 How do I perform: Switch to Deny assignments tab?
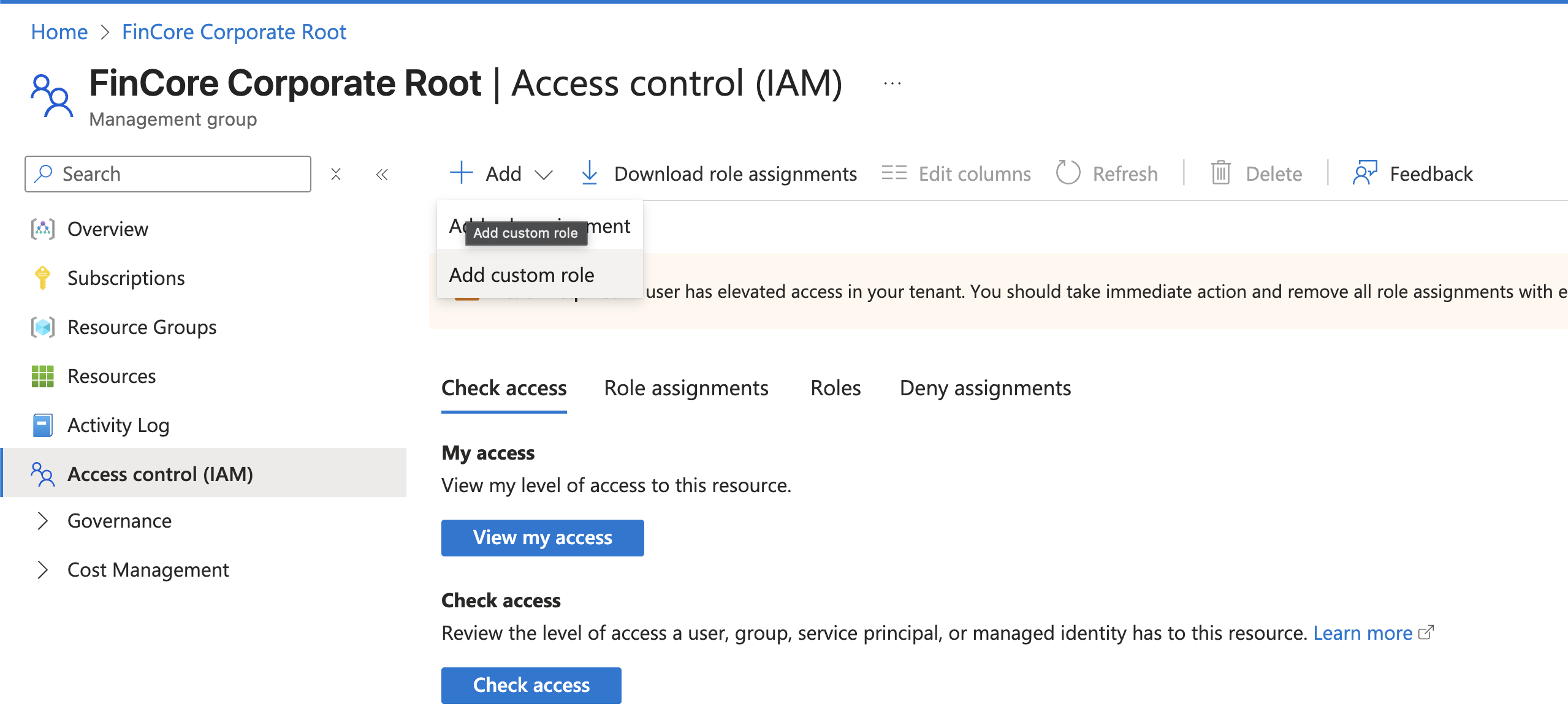point(985,388)
